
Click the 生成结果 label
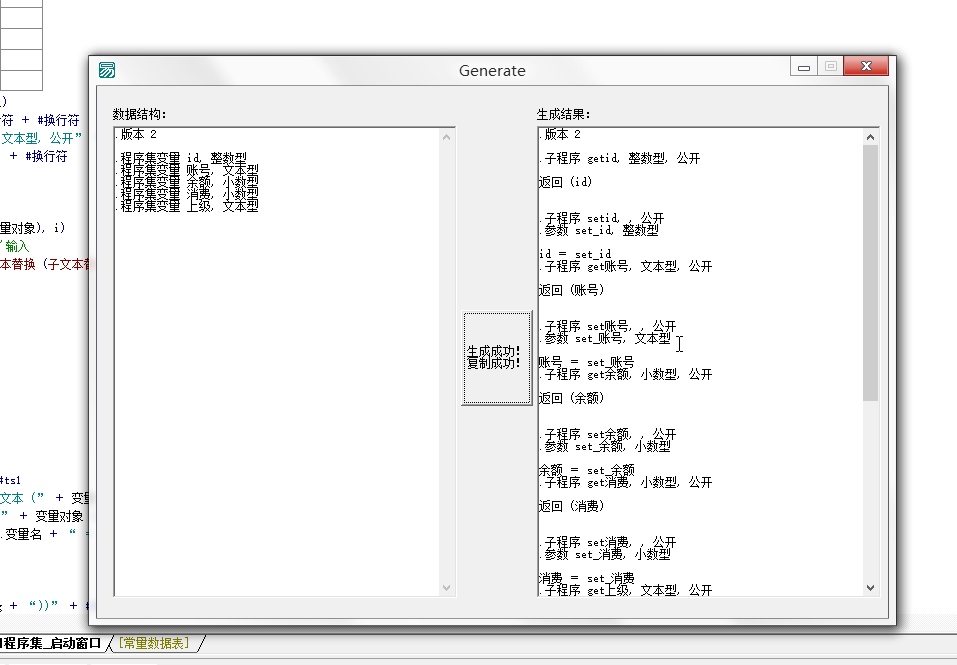coord(563,114)
